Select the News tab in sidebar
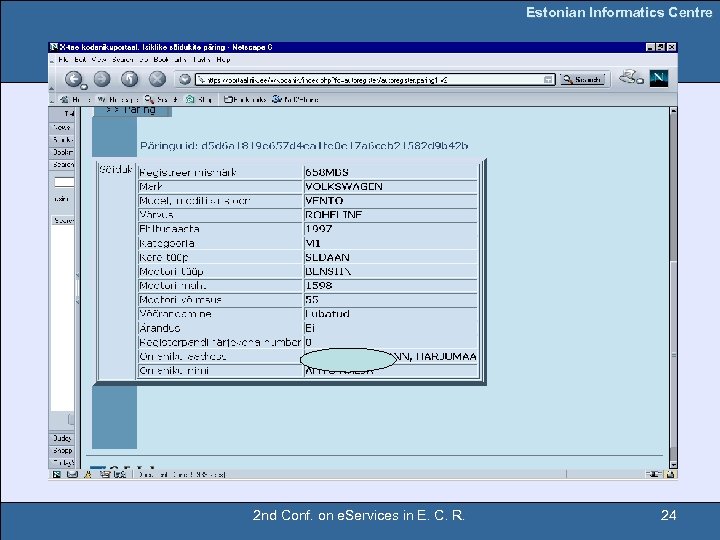Image resolution: width=720 pixels, height=540 pixels. click(62, 127)
